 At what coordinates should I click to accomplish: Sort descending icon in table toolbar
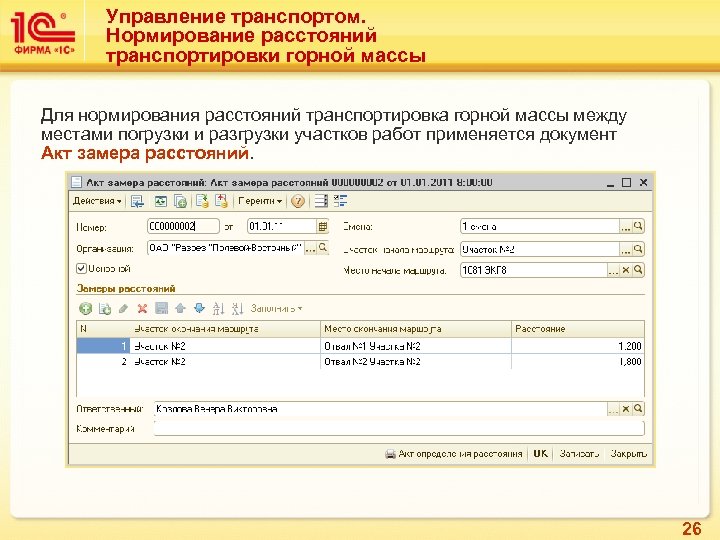tap(237, 309)
